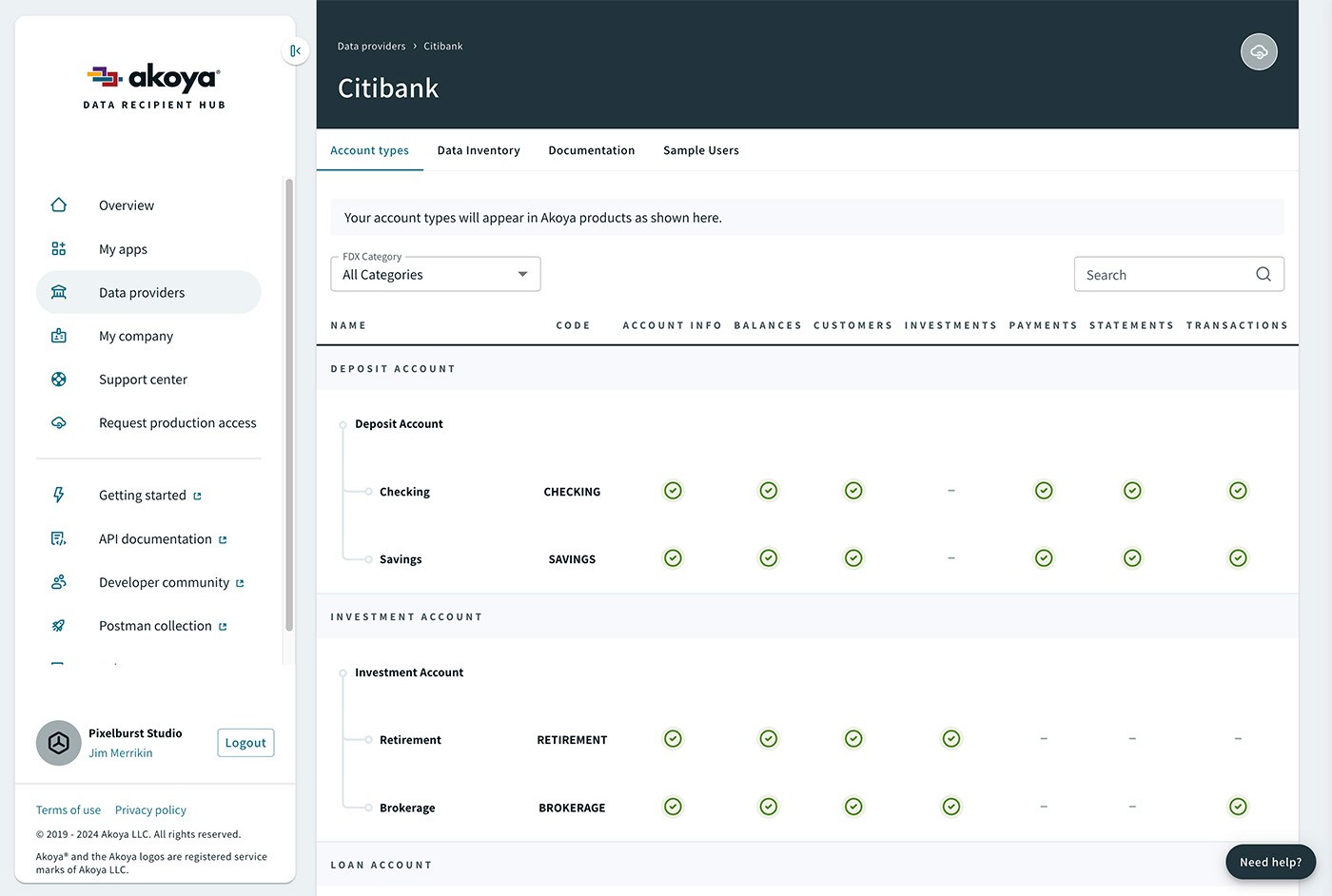1332x896 pixels.
Task: Click the Brokerage tree row
Action: pos(807,808)
